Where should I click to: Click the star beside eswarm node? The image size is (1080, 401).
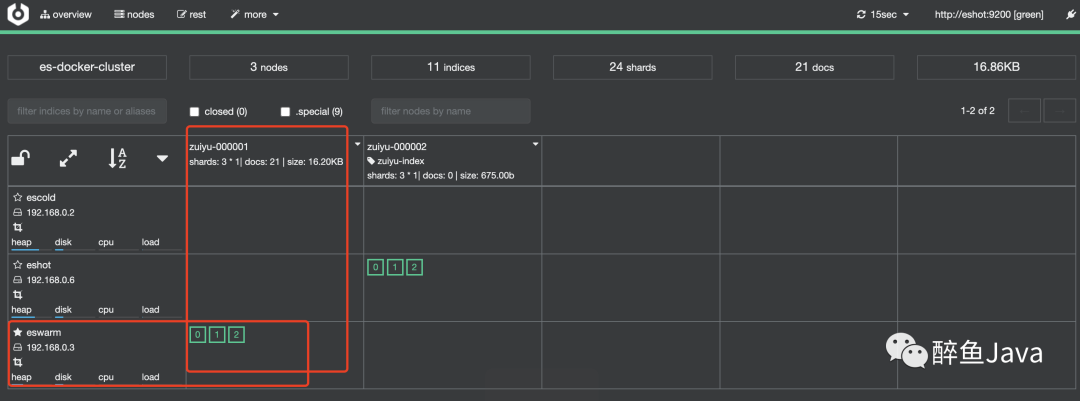pyautogui.click(x=18, y=332)
